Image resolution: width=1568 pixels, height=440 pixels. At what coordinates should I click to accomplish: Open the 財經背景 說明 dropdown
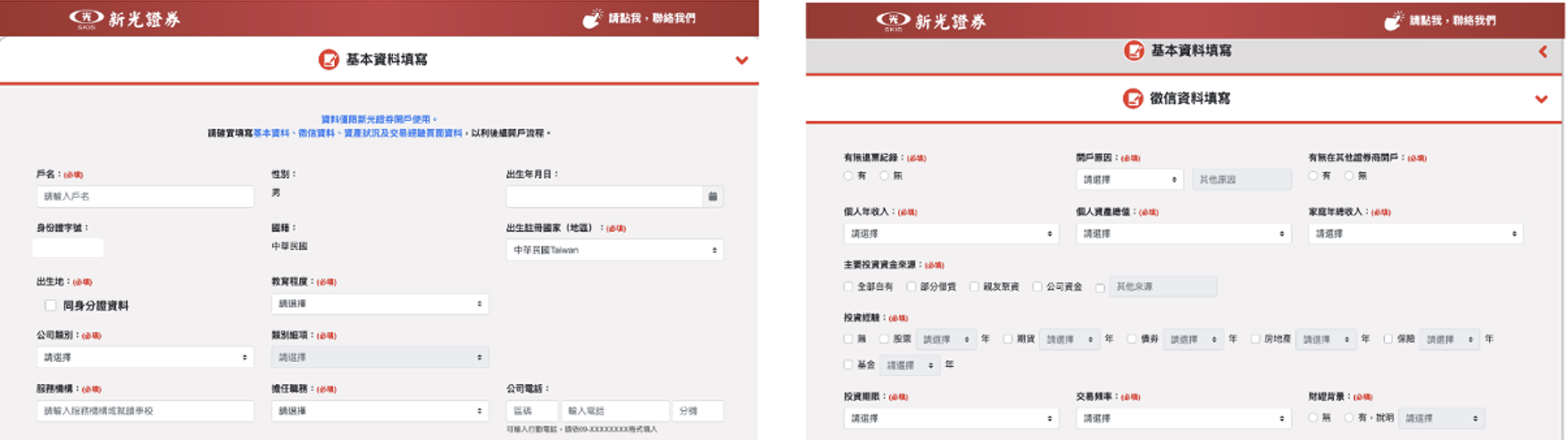(x=1442, y=419)
